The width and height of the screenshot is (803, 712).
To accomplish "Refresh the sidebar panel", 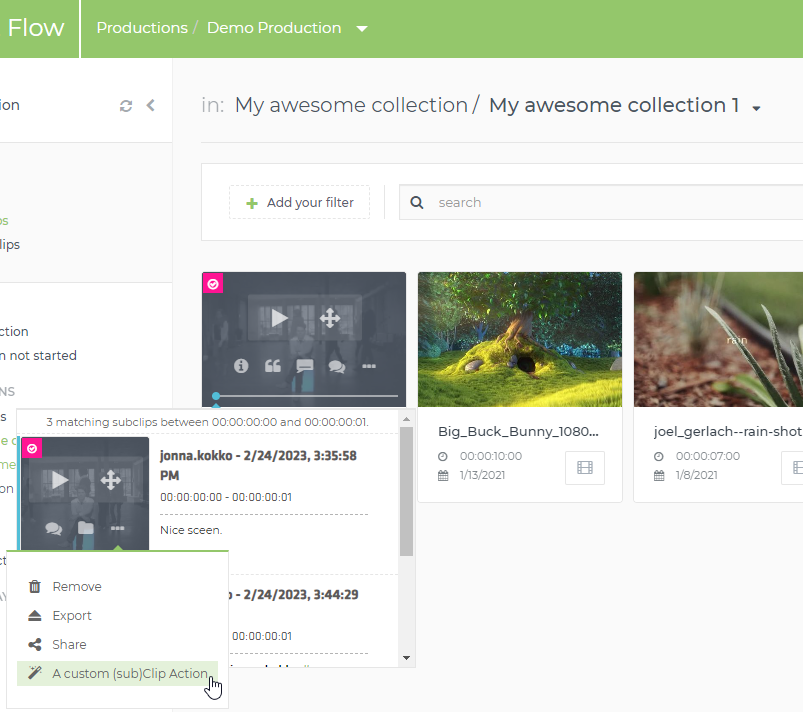I will pos(126,106).
